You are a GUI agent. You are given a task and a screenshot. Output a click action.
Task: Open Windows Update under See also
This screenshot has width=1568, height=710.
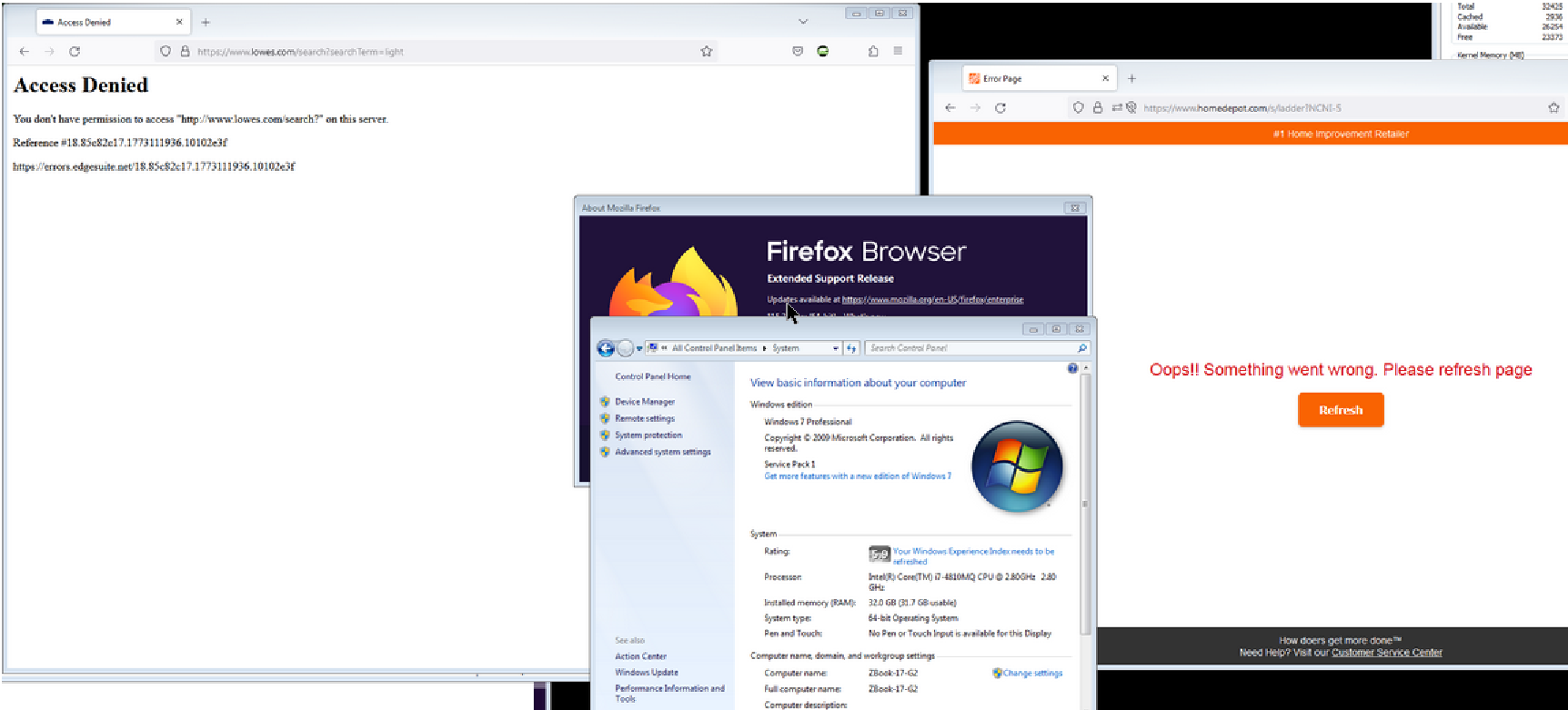(x=647, y=673)
